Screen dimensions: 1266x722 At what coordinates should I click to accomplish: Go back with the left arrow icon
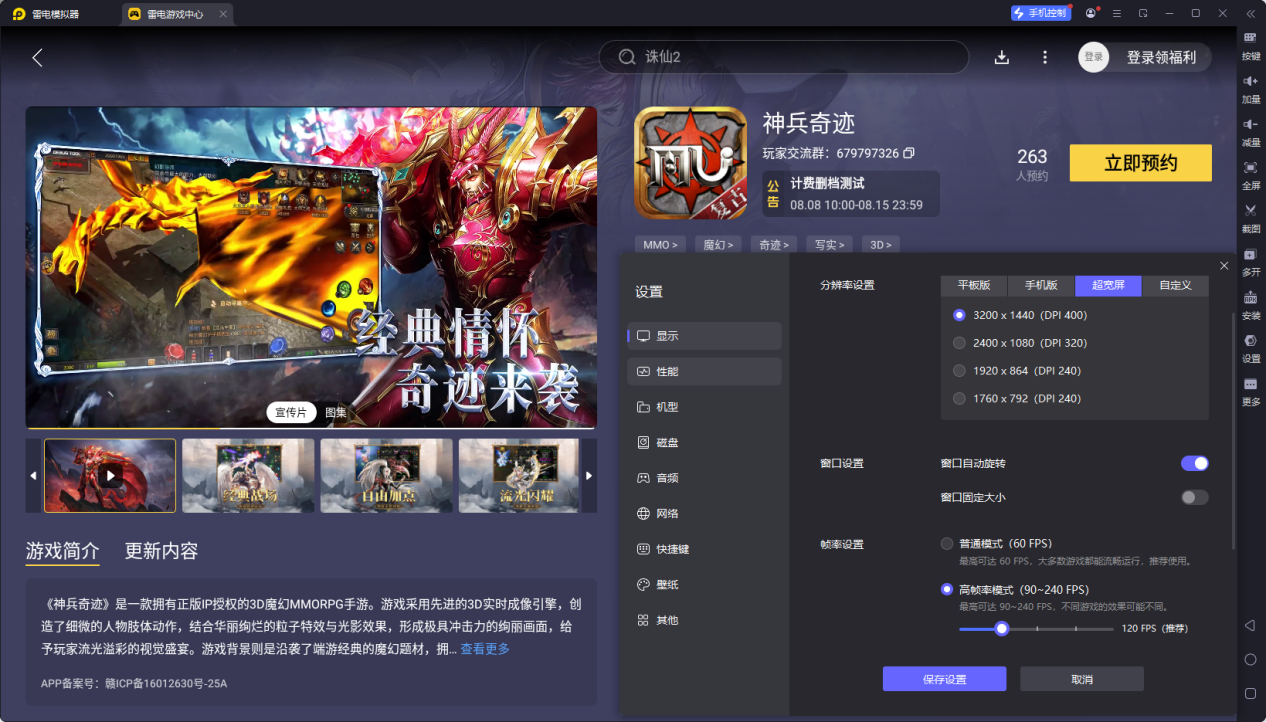(37, 57)
